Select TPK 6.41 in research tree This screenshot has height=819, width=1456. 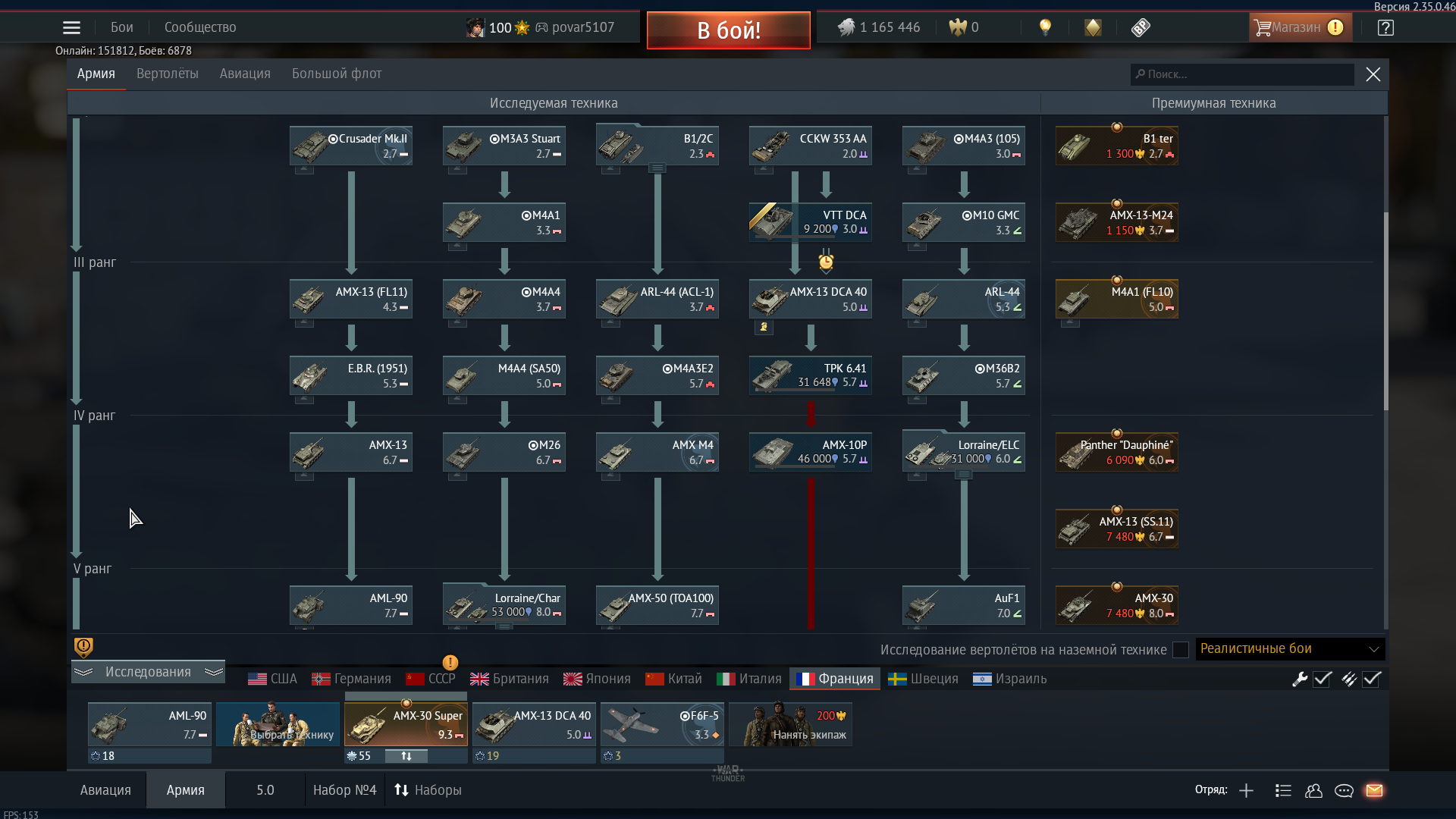tap(810, 375)
